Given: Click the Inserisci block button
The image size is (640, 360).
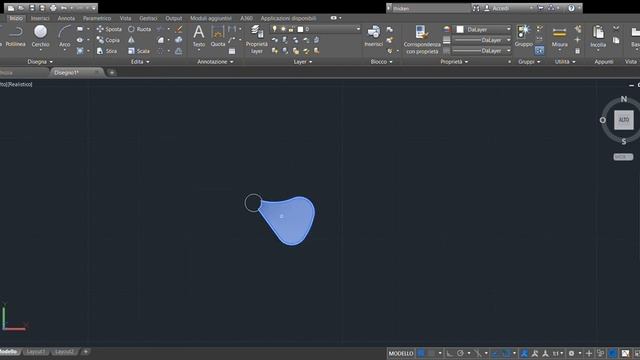Looking at the screenshot, I should pos(373,36).
